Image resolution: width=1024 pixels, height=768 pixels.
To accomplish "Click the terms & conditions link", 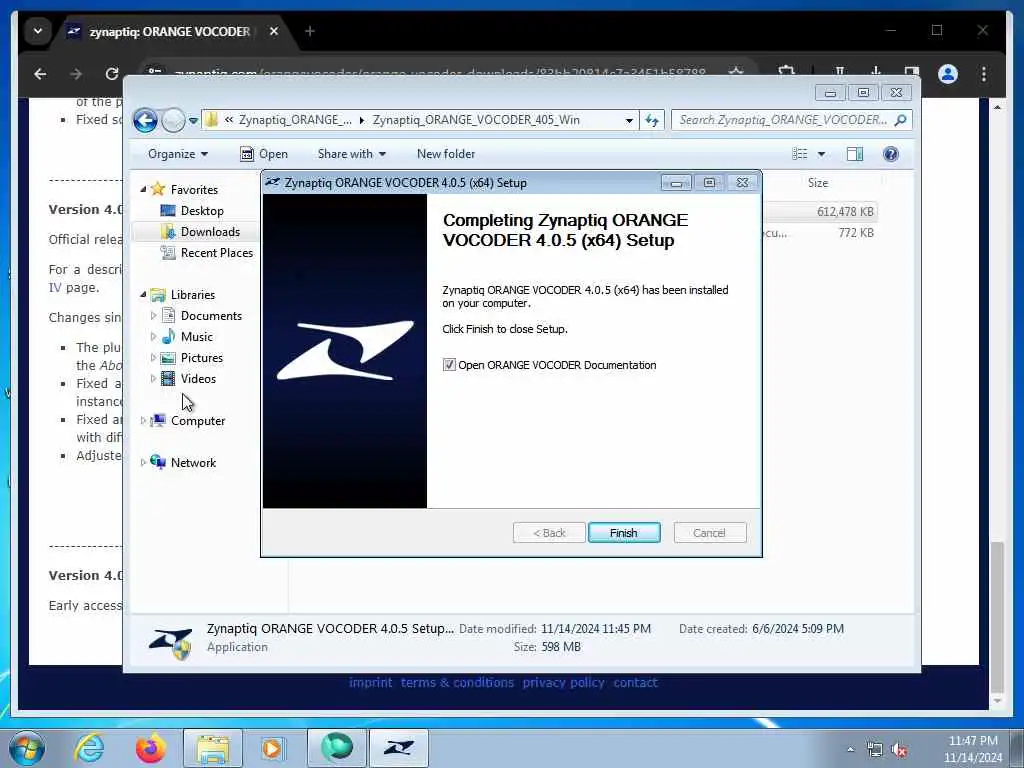I will 457,682.
